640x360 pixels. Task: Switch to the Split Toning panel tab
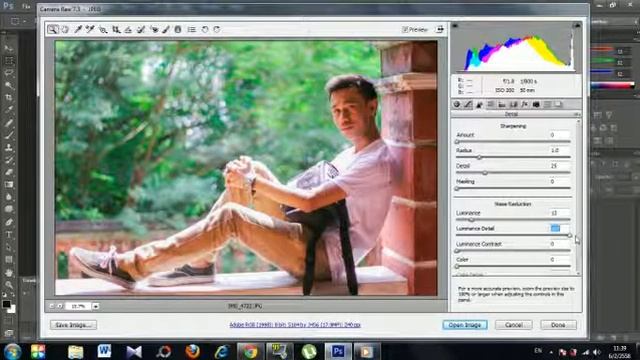pos(502,104)
